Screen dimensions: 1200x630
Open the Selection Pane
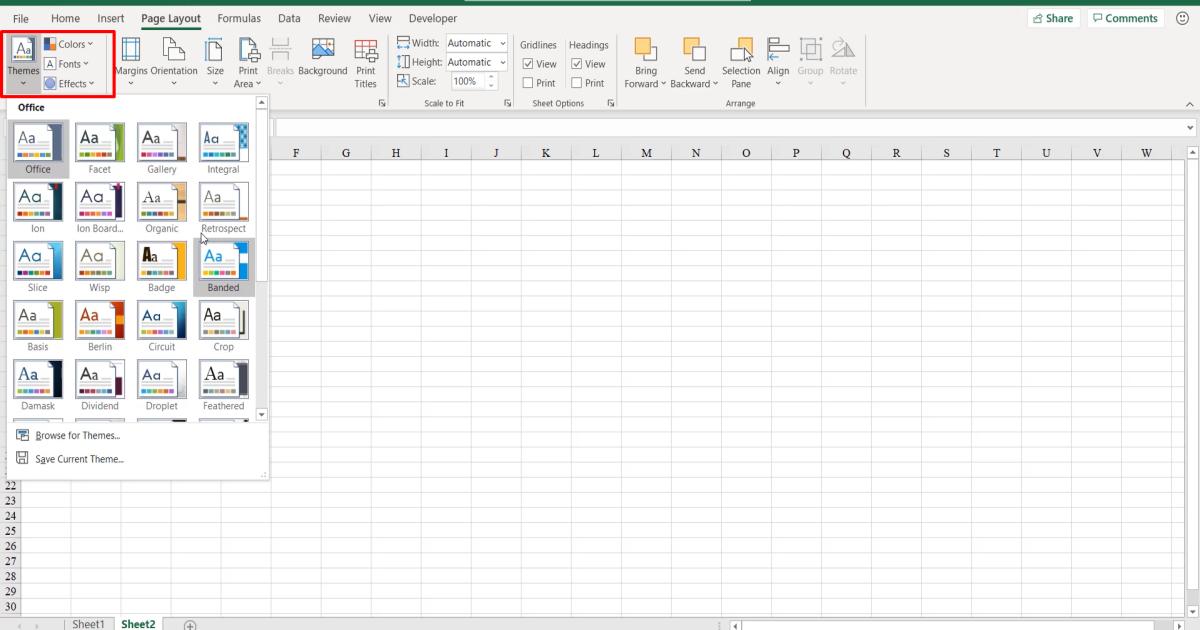pos(740,60)
